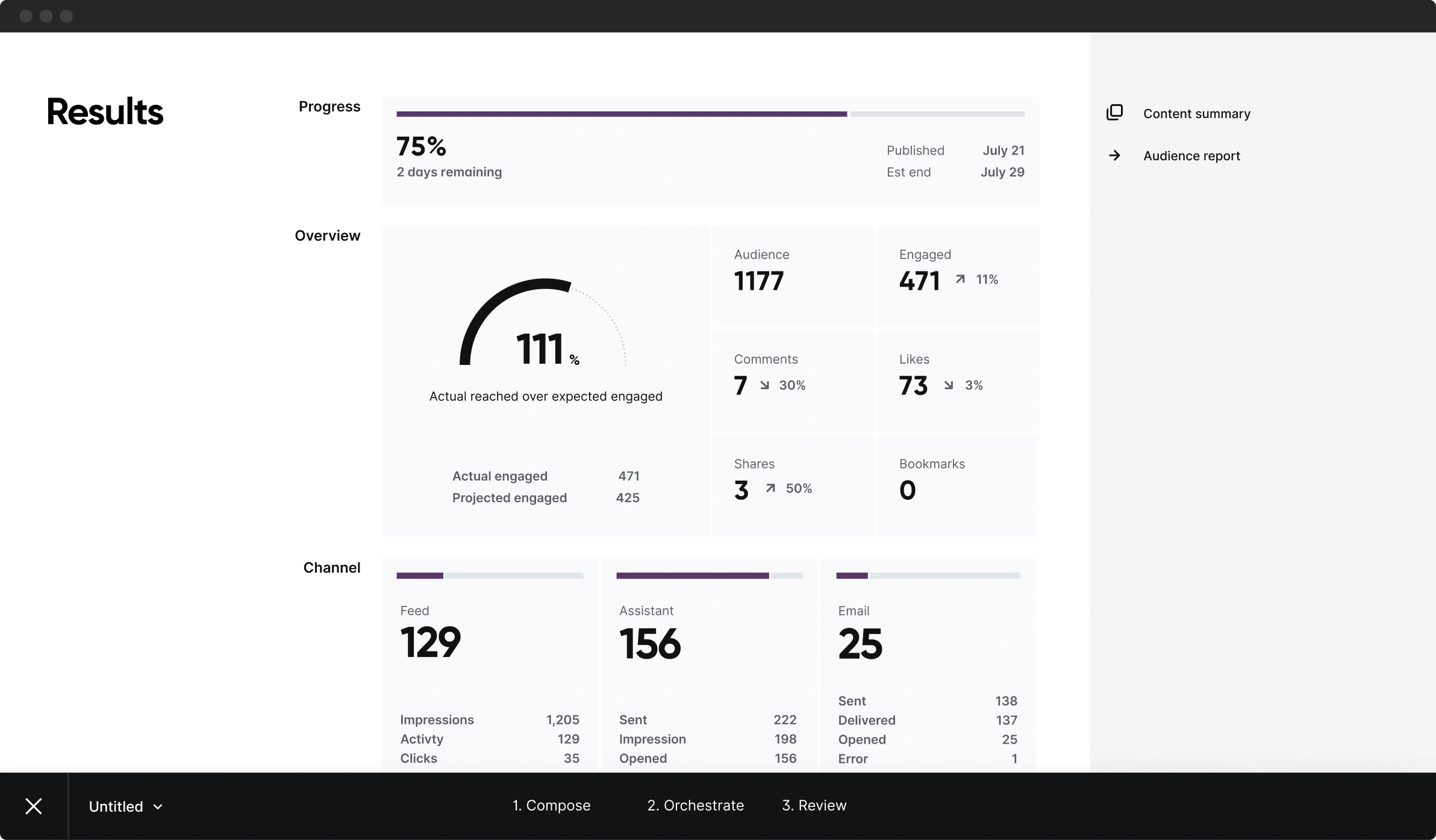Expand the Untitled dropdown chevron

tap(158, 807)
